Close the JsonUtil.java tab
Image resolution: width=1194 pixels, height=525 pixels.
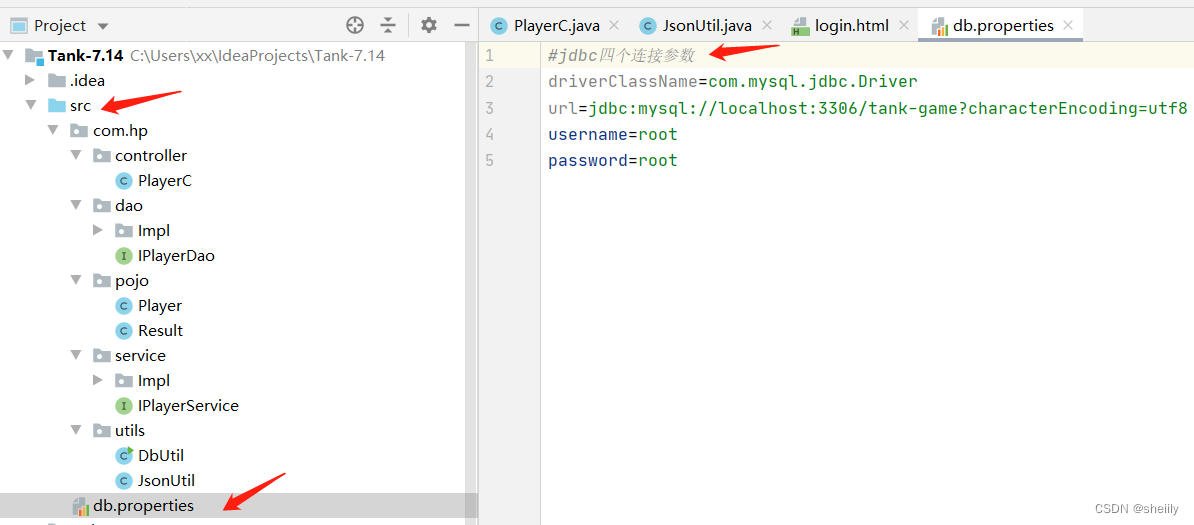pos(767,25)
